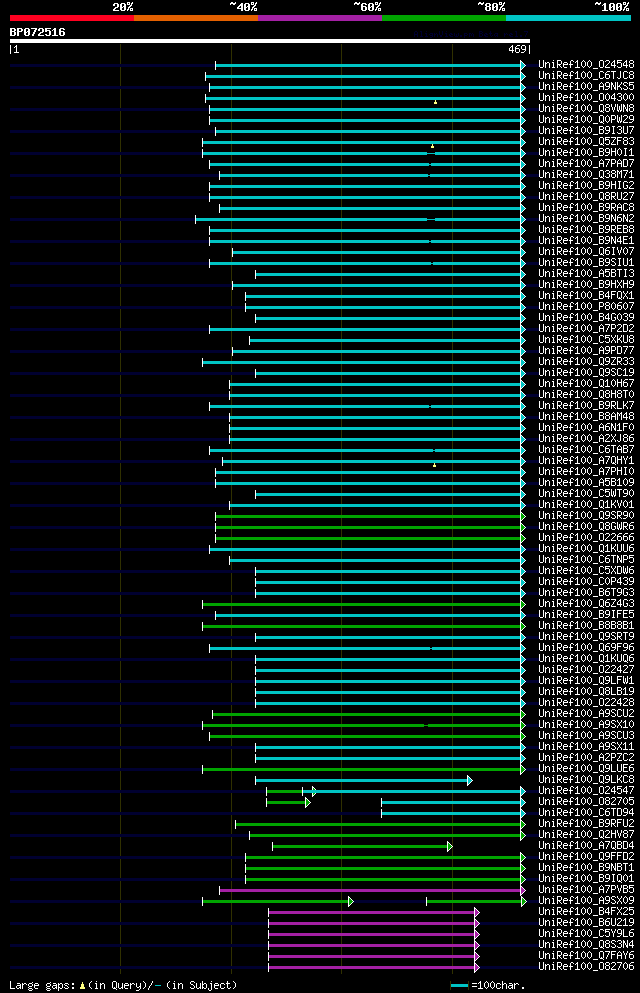Select the white BP072516 query sequence bar

(270, 41)
